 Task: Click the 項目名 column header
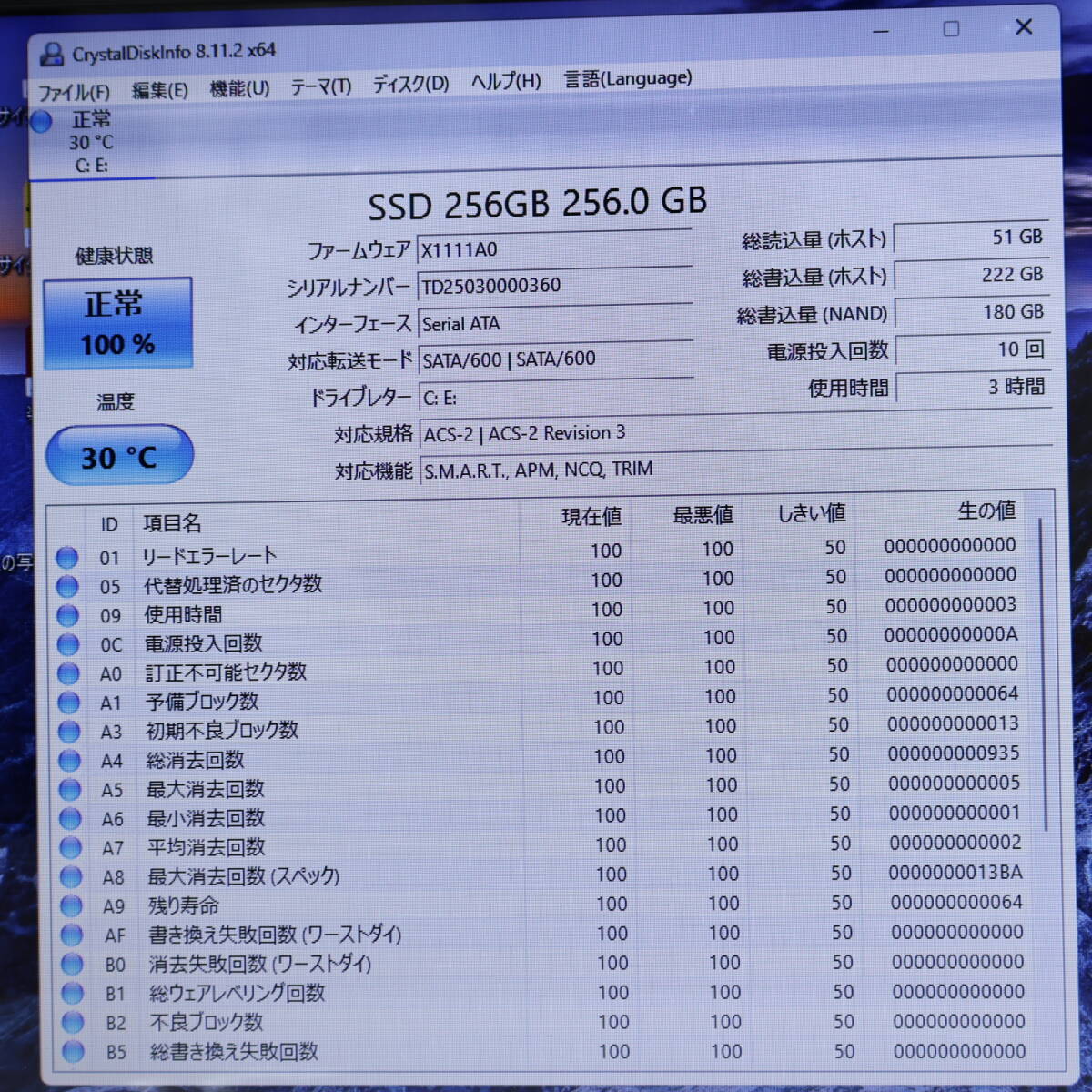(171, 523)
